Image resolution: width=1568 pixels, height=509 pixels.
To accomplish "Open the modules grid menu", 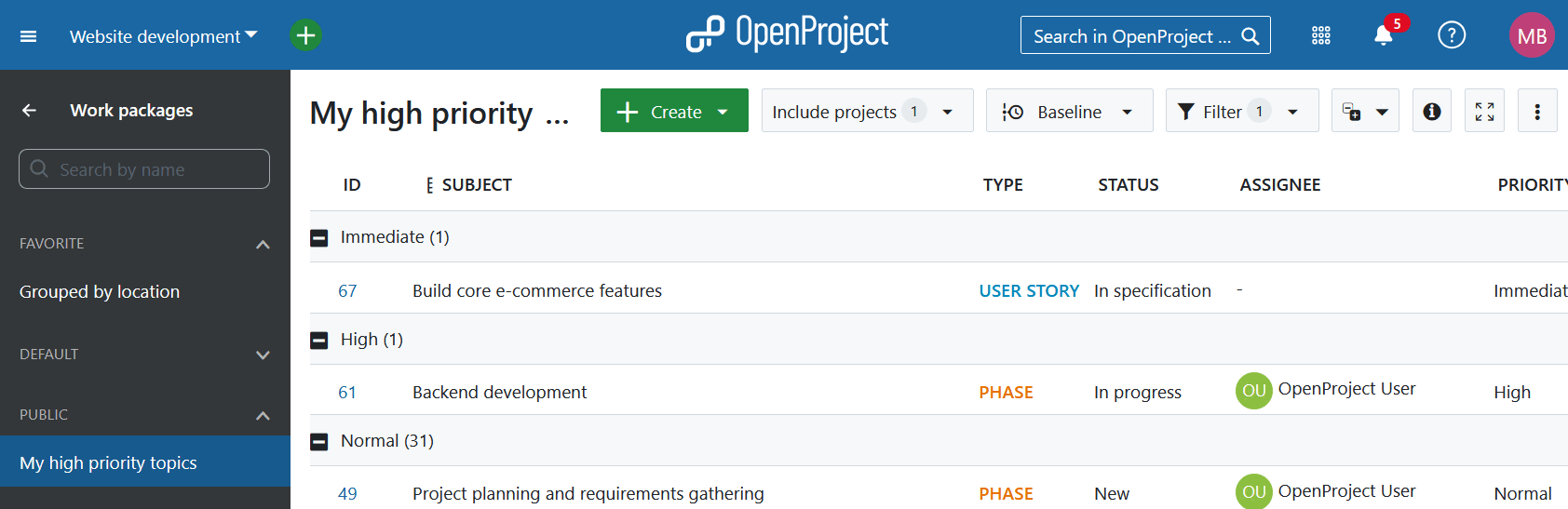I will pyautogui.click(x=1320, y=35).
